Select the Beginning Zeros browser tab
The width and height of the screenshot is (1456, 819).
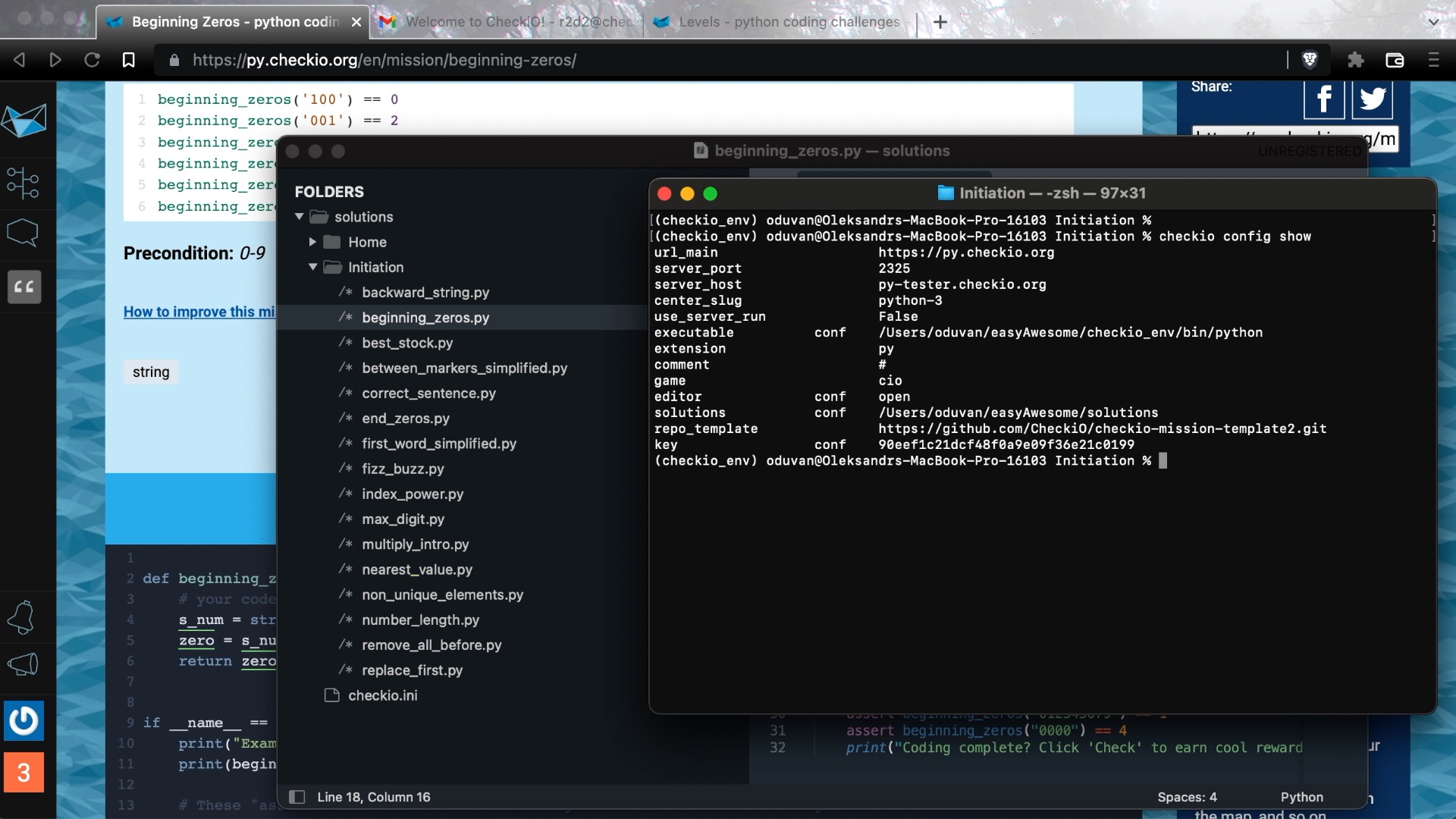(x=234, y=22)
